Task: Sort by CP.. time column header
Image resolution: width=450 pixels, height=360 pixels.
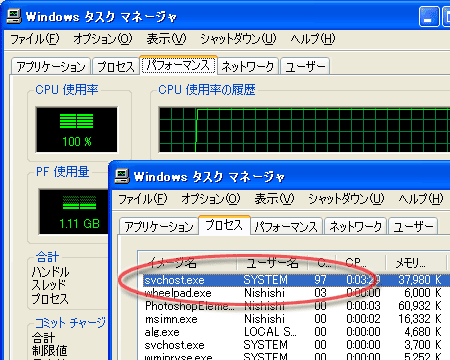Action: click(360, 263)
